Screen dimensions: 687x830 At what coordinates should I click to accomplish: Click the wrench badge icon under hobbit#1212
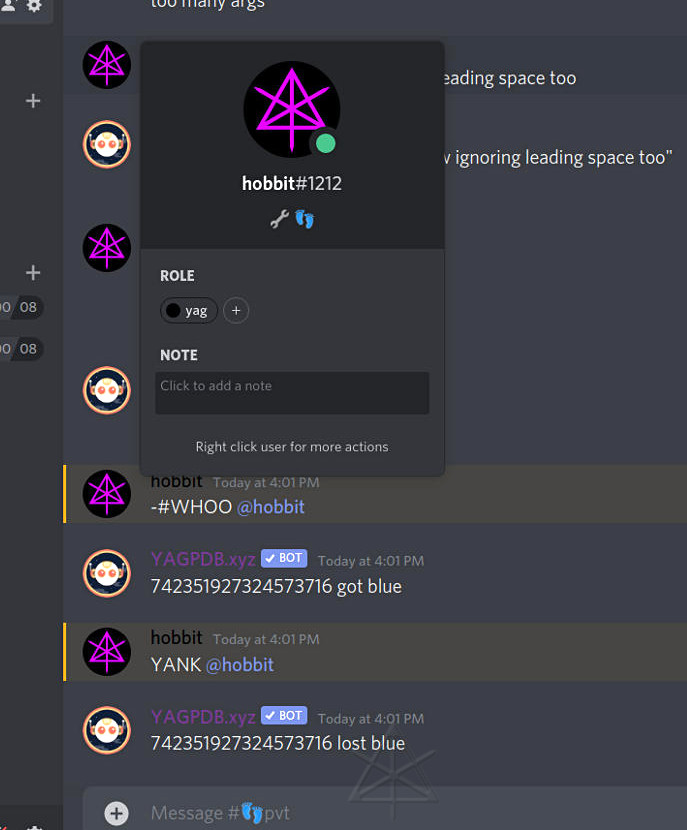pos(279,219)
